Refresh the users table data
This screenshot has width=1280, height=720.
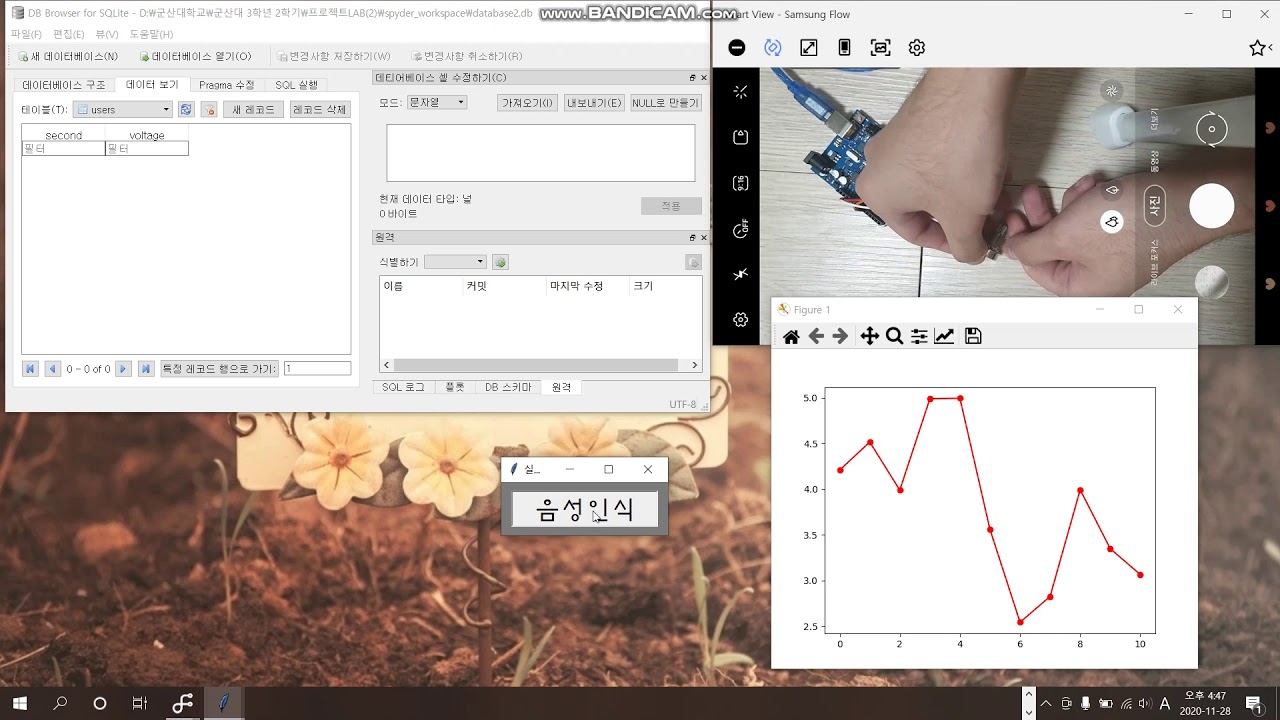pos(186,110)
